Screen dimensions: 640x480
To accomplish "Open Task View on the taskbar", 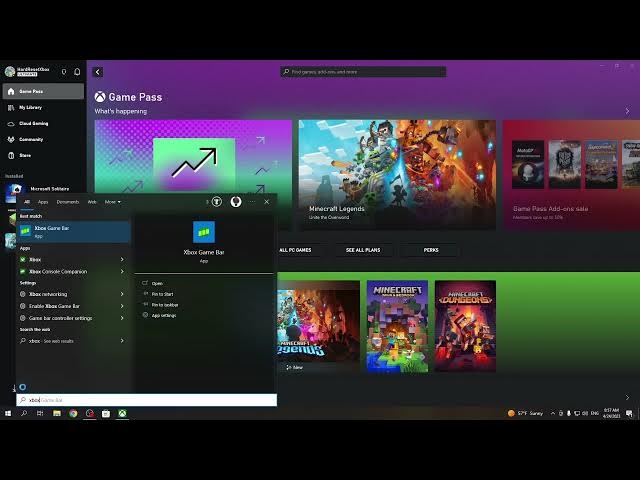I will 40,413.
